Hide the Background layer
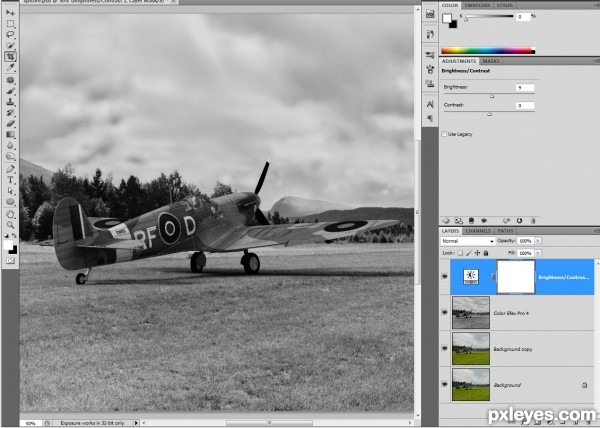600x428 pixels. click(445, 384)
